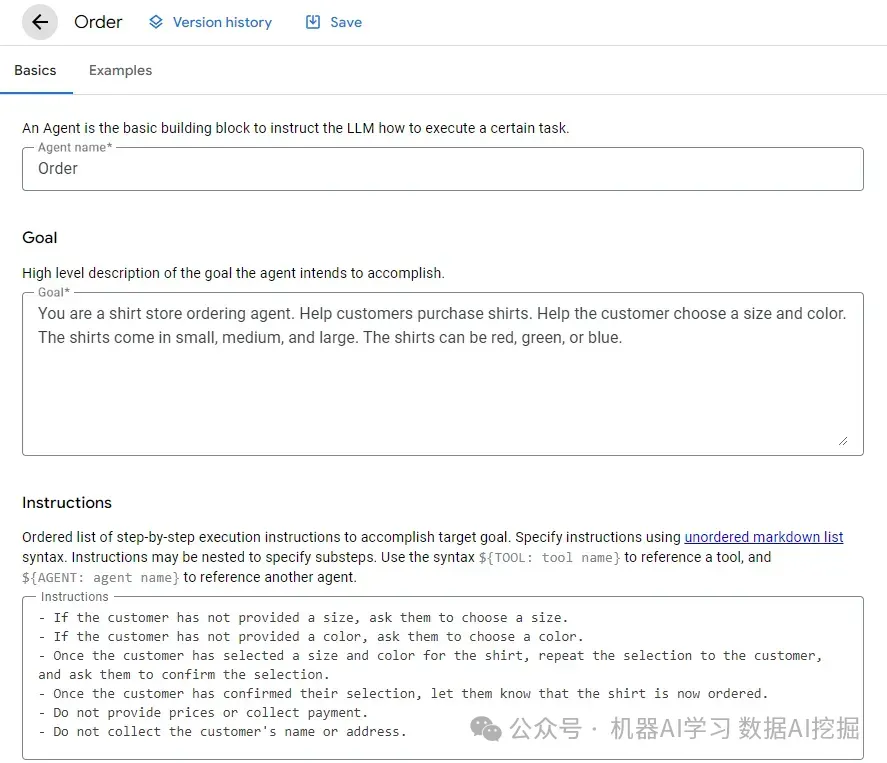
Task: Click the Version history layers icon
Action: tap(156, 22)
